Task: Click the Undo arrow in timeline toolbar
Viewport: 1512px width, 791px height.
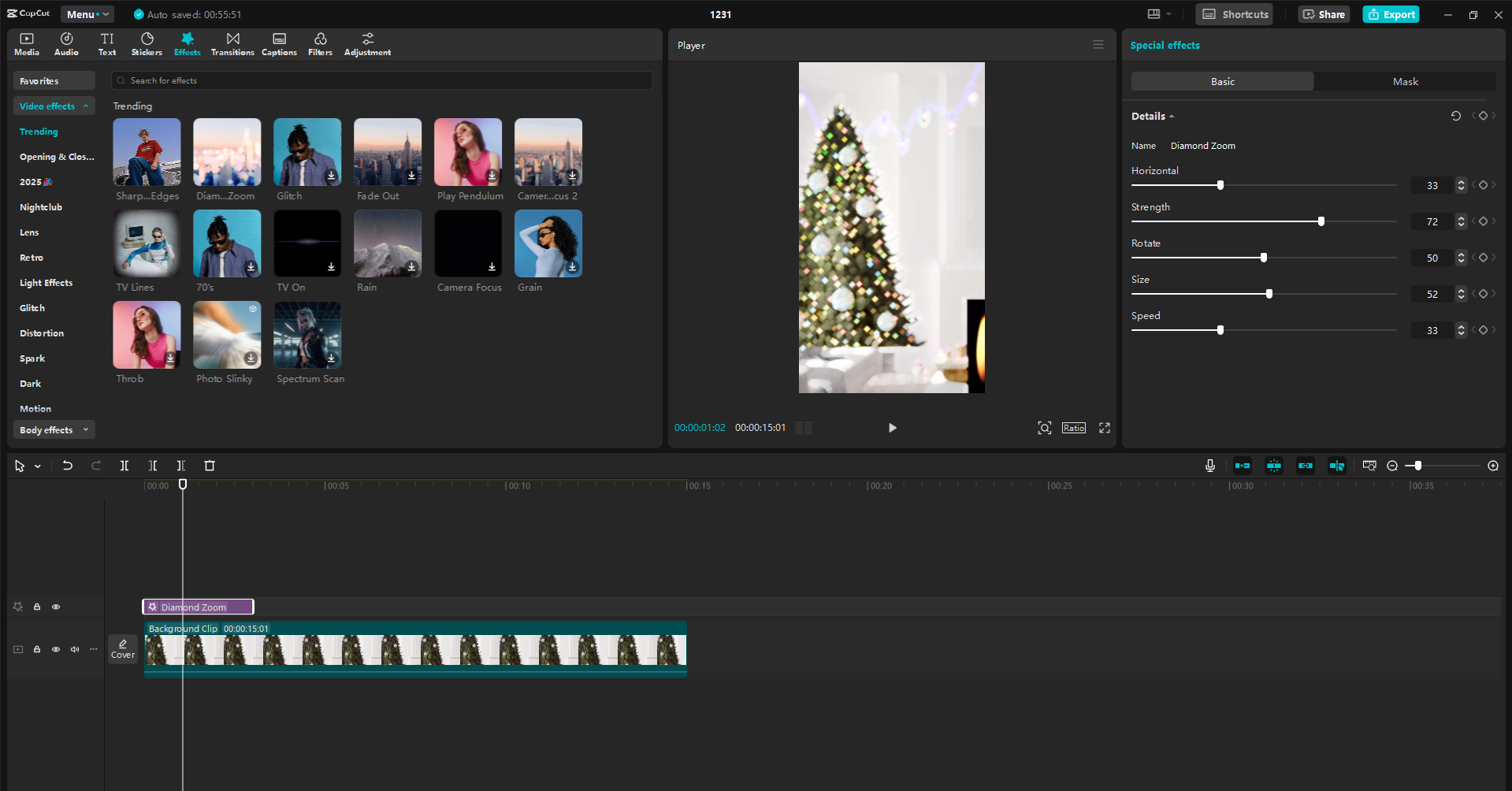Action: [x=68, y=466]
